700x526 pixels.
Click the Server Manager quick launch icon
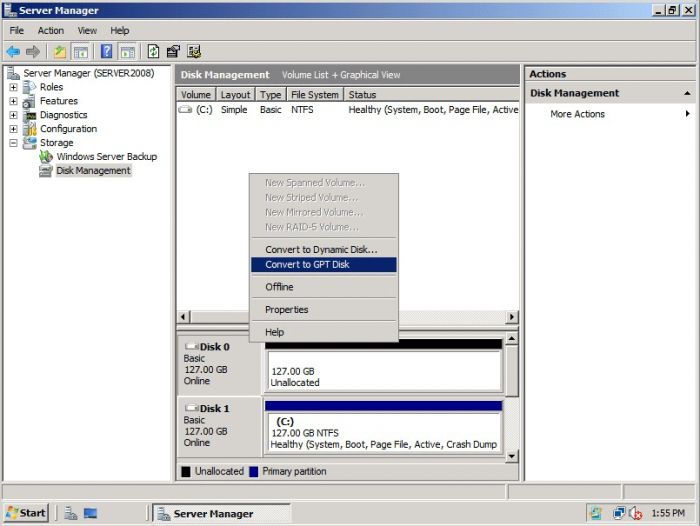(71, 513)
